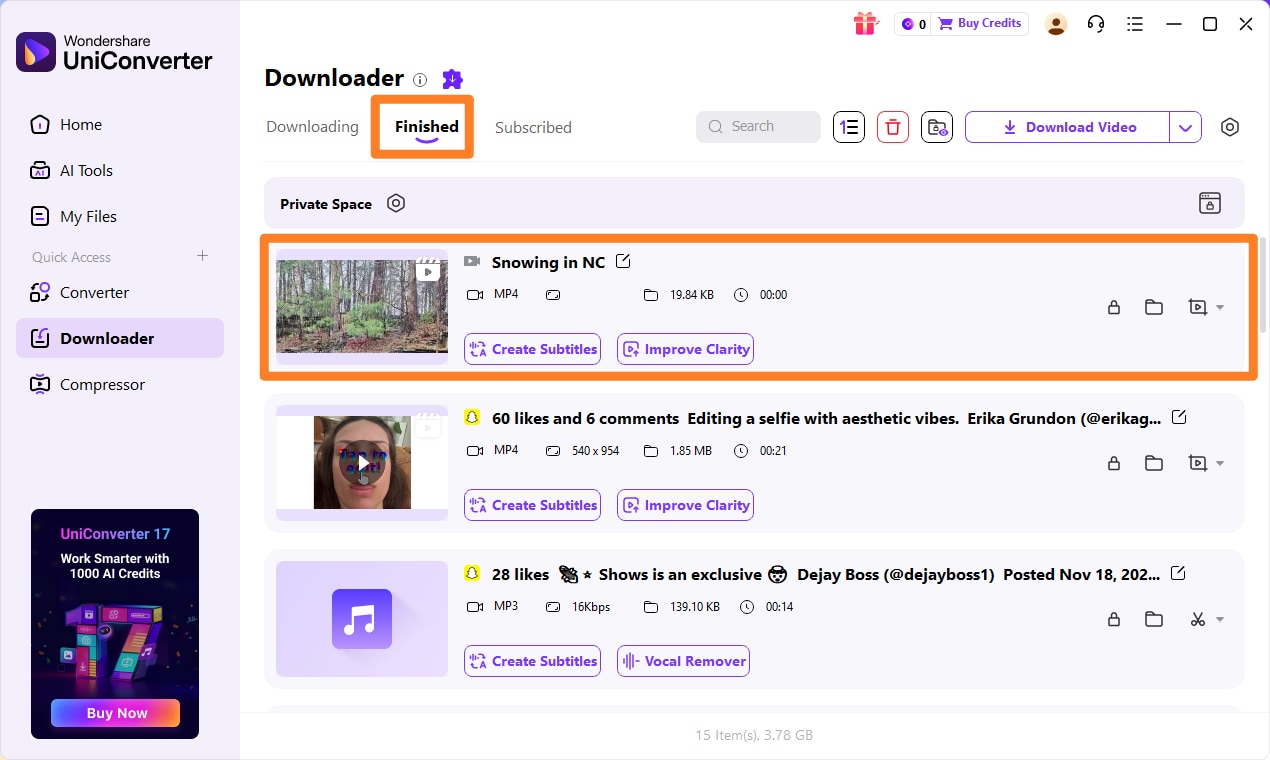
Task: Lock the Erika Grundon selfie video
Action: click(1114, 463)
